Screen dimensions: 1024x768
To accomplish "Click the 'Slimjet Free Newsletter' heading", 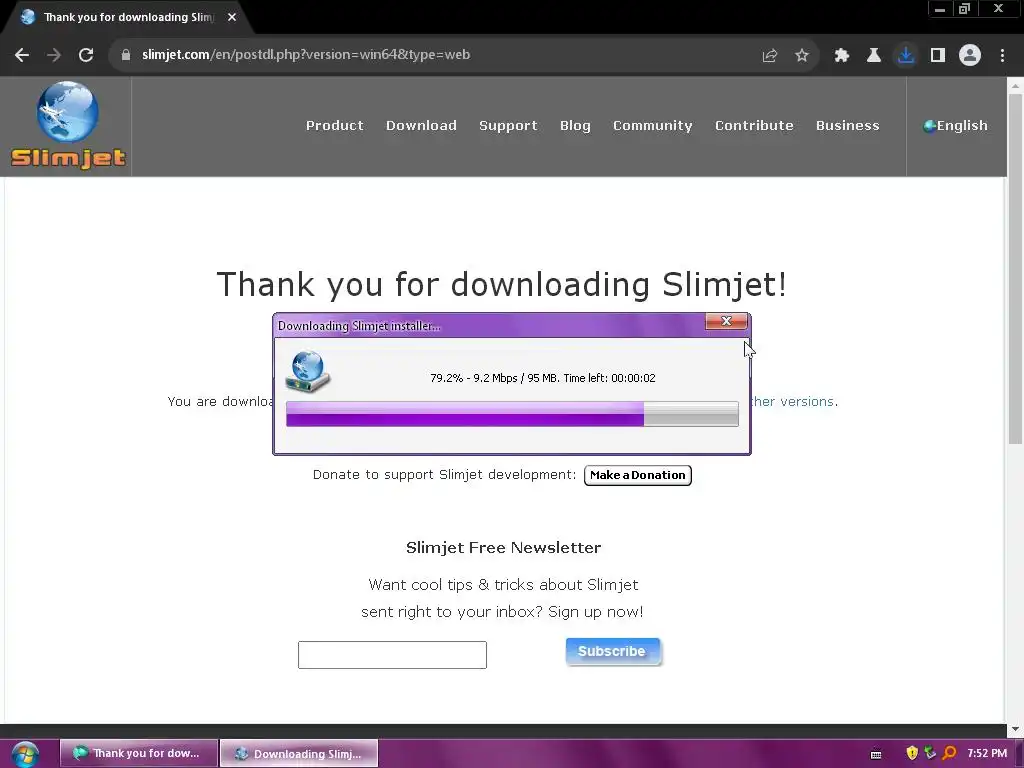I will (x=504, y=547).
